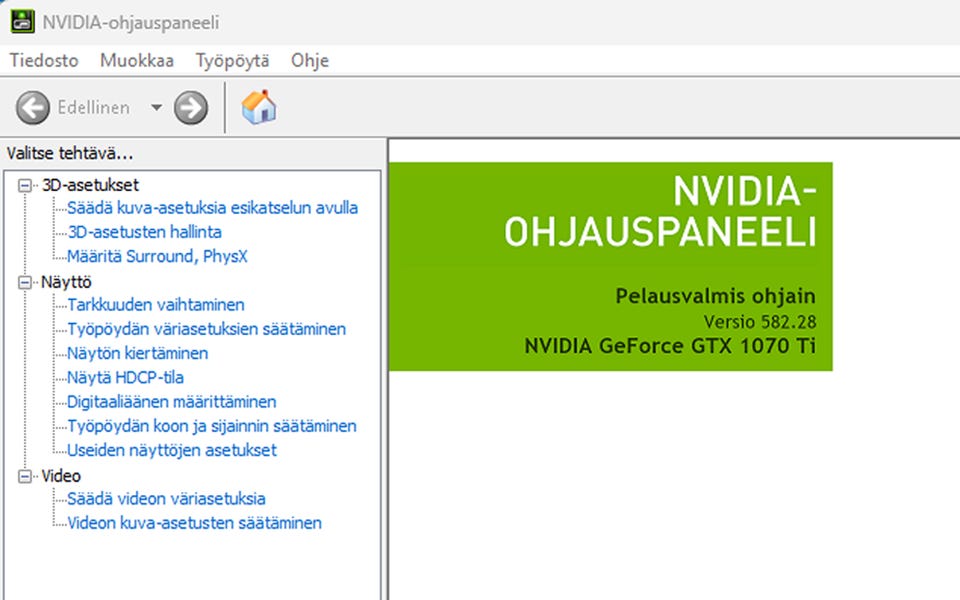
Task: Open Näytä HDCP-tila
Action: 126,377
